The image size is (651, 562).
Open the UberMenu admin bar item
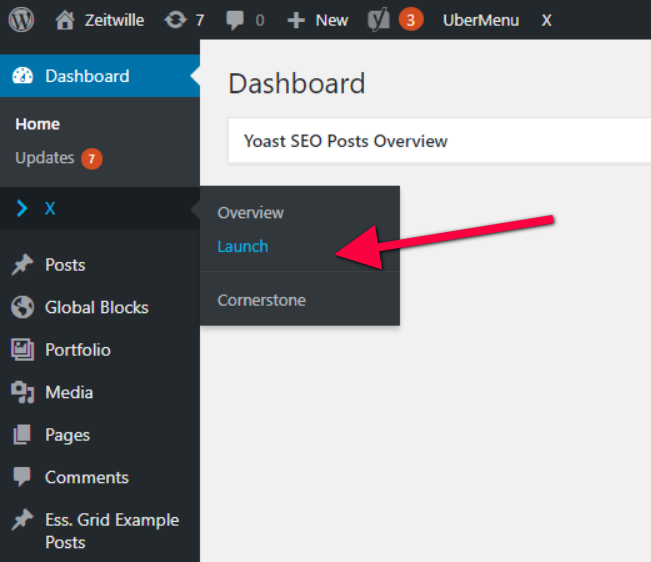click(481, 20)
